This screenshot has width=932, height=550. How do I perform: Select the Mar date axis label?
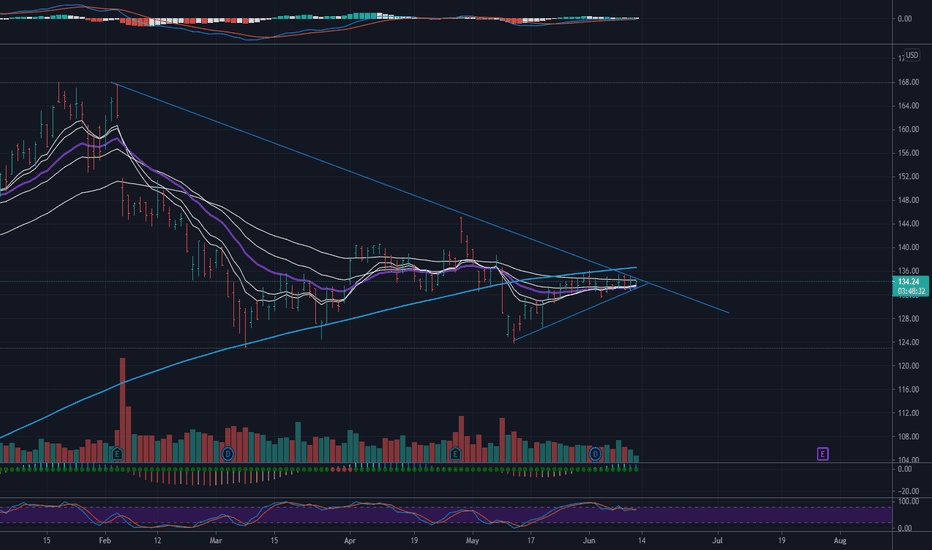click(216, 540)
